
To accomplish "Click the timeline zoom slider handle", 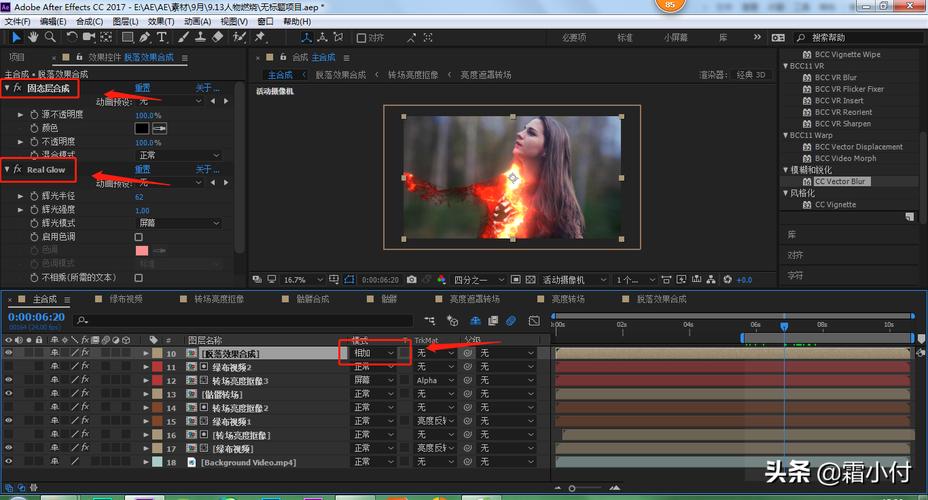I will pos(572,489).
